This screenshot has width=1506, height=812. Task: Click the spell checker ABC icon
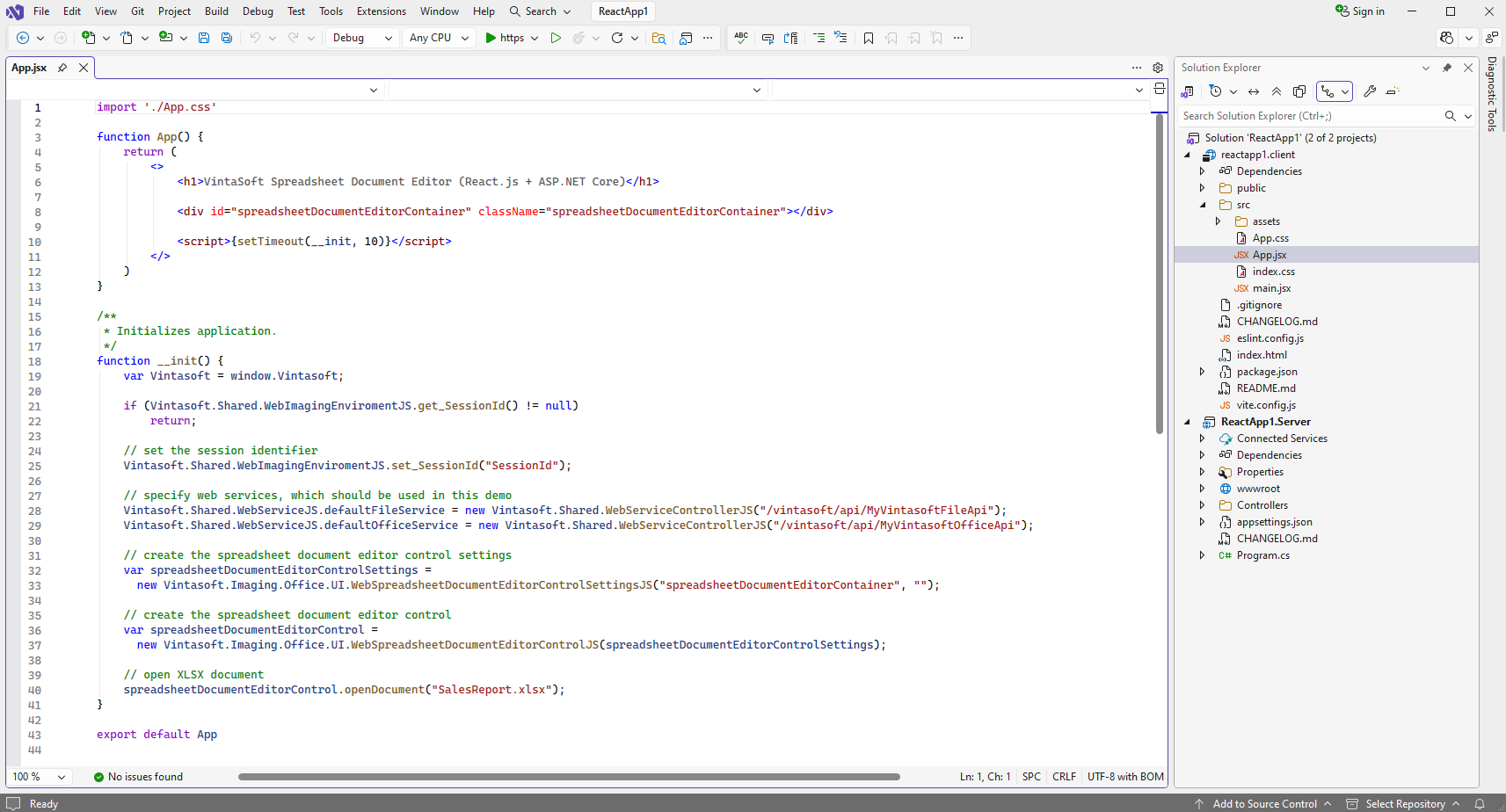click(741, 38)
